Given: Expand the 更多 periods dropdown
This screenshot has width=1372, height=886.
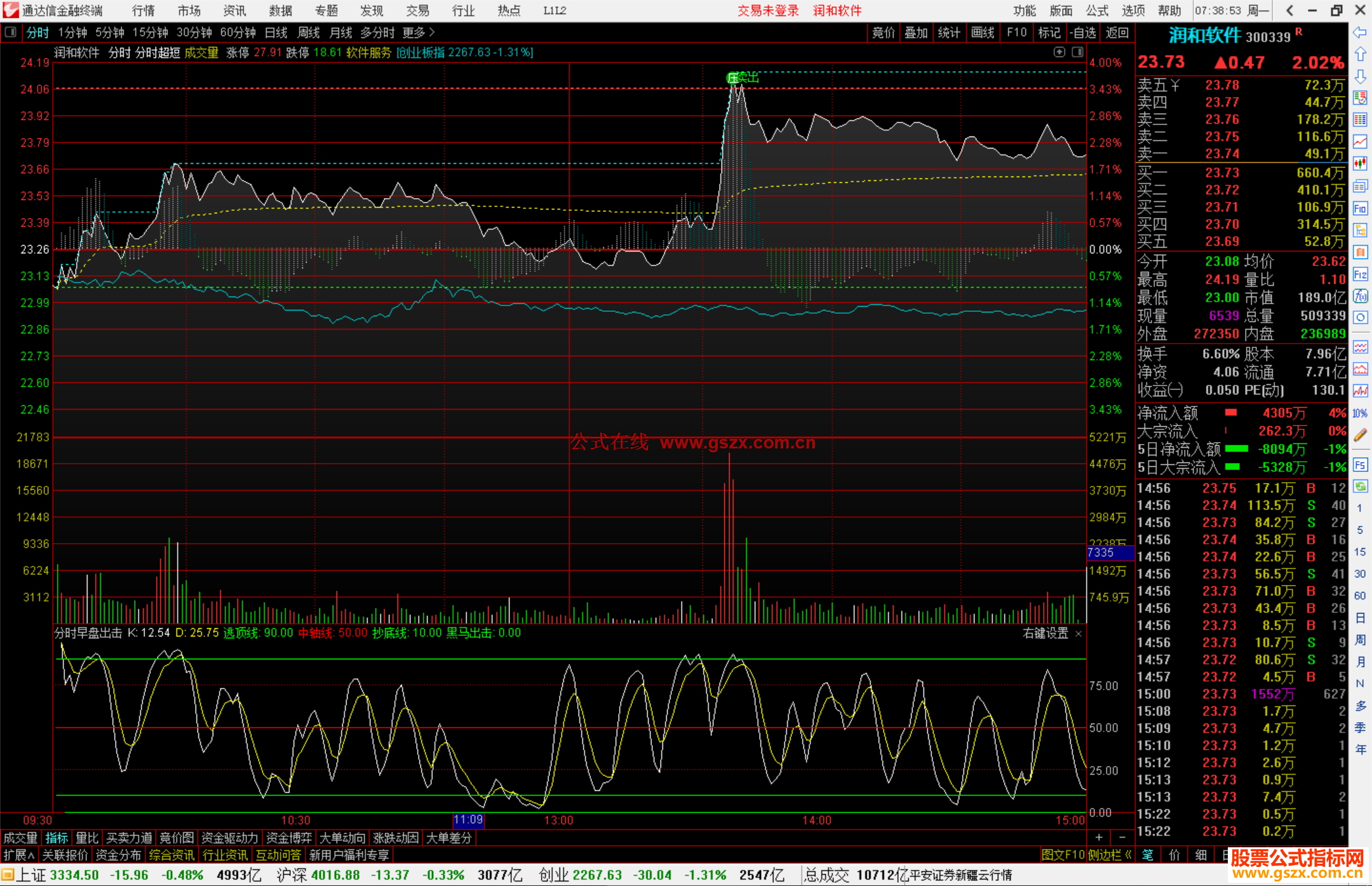Looking at the screenshot, I should [x=419, y=32].
